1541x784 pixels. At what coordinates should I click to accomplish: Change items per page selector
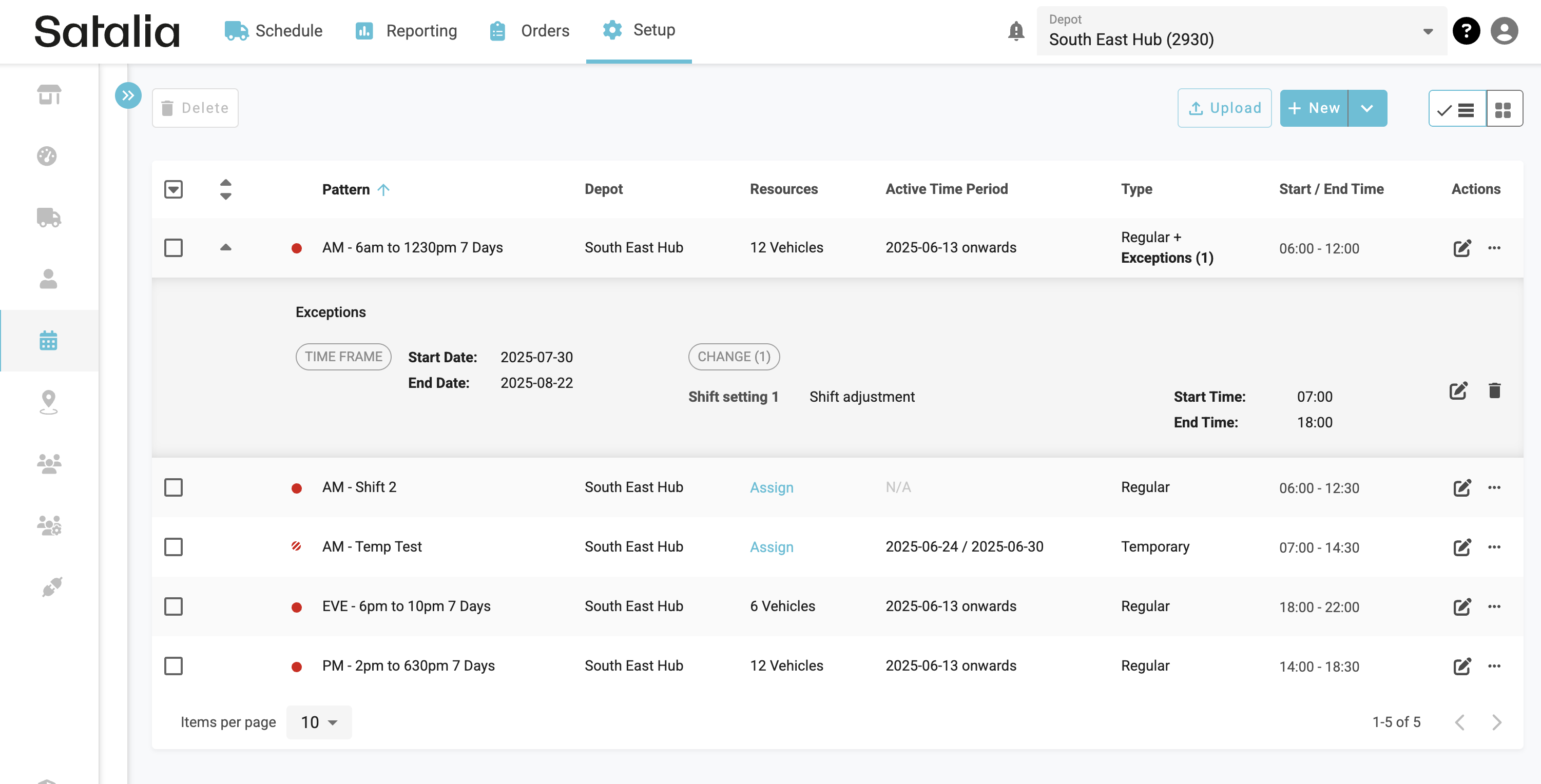click(x=319, y=722)
